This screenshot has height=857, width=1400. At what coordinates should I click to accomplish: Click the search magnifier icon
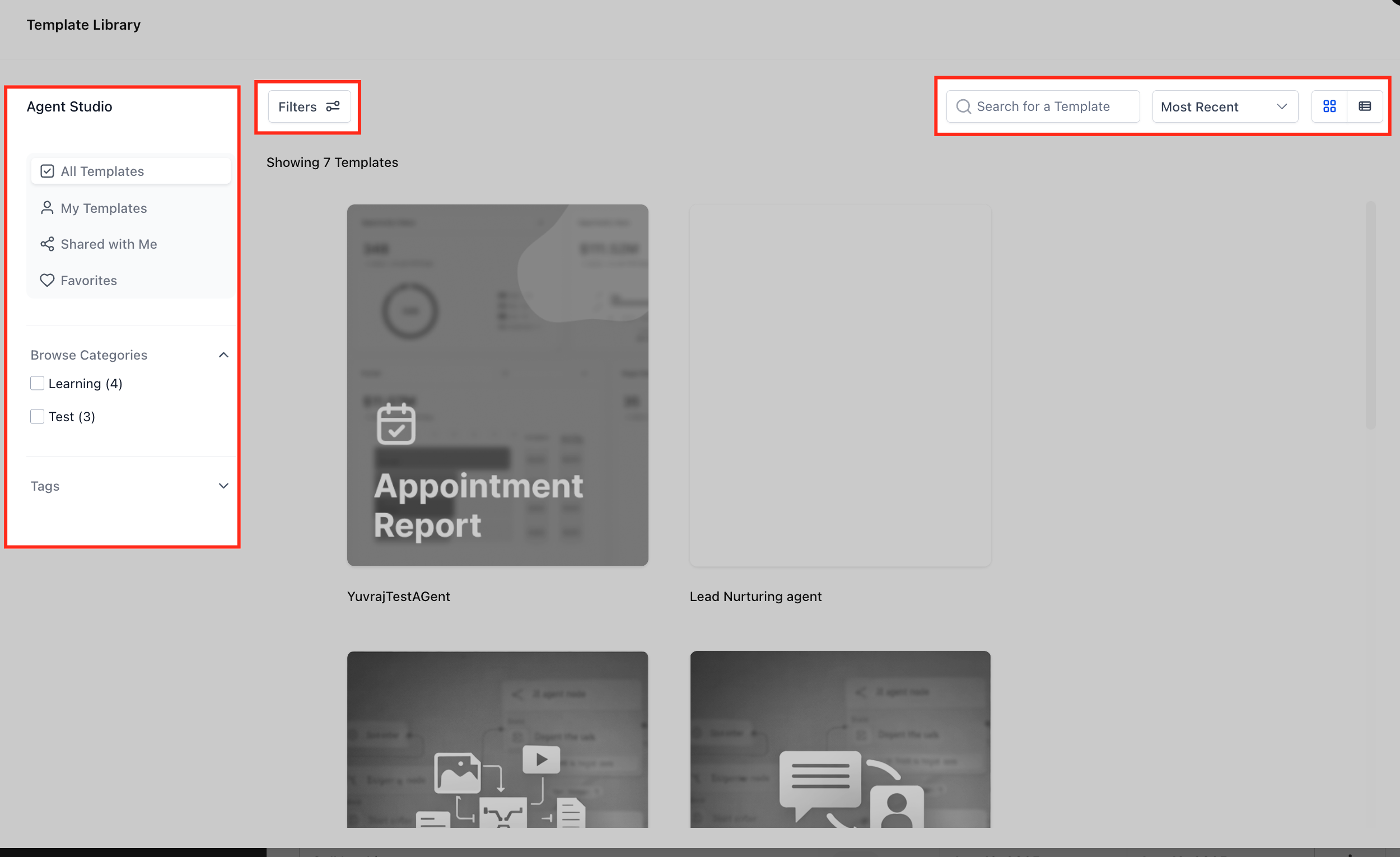point(963,106)
